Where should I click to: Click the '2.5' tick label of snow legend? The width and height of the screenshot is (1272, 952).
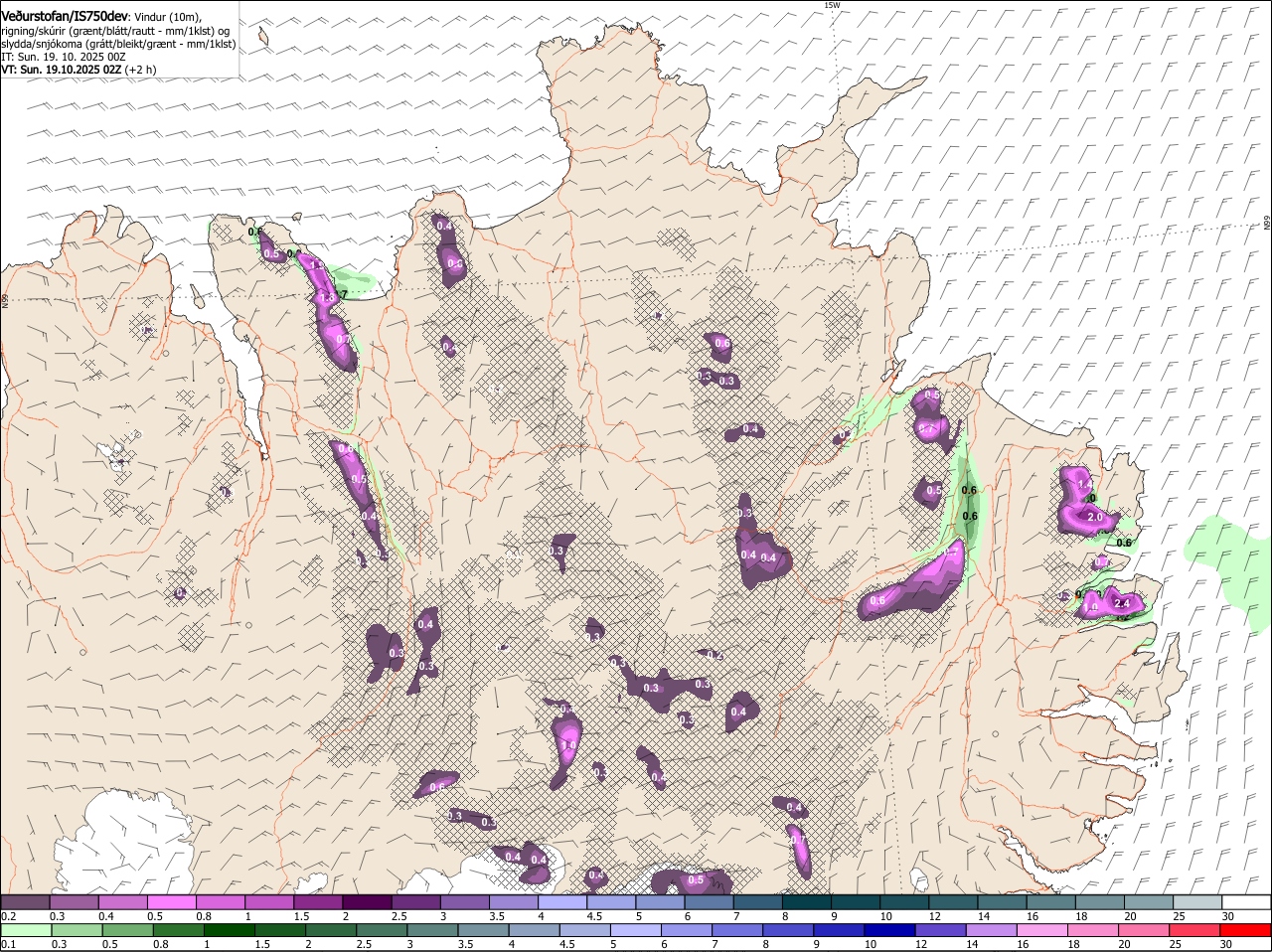coord(398,915)
